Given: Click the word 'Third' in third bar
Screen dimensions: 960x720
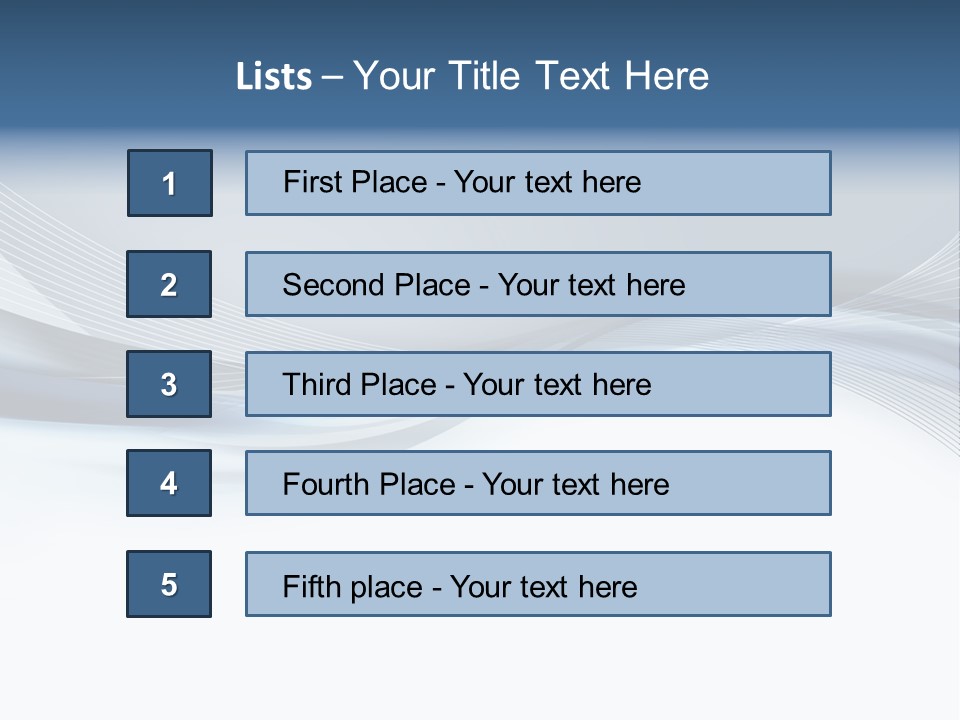Looking at the screenshot, I should click(x=318, y=385).
